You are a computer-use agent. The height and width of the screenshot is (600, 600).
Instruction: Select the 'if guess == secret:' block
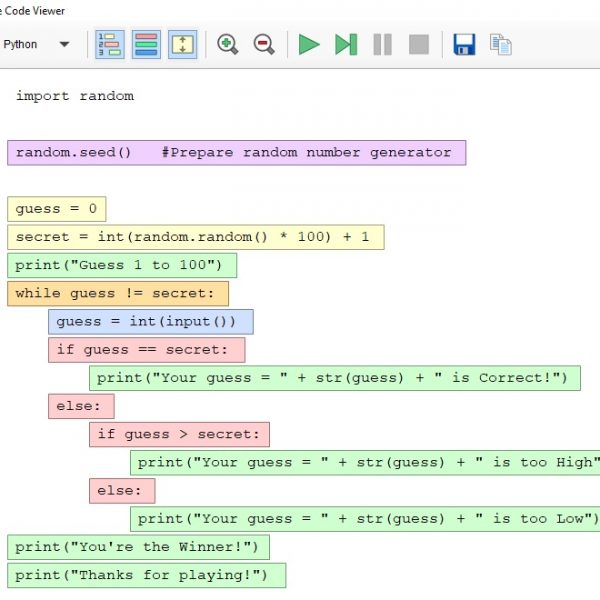[146, 349]
